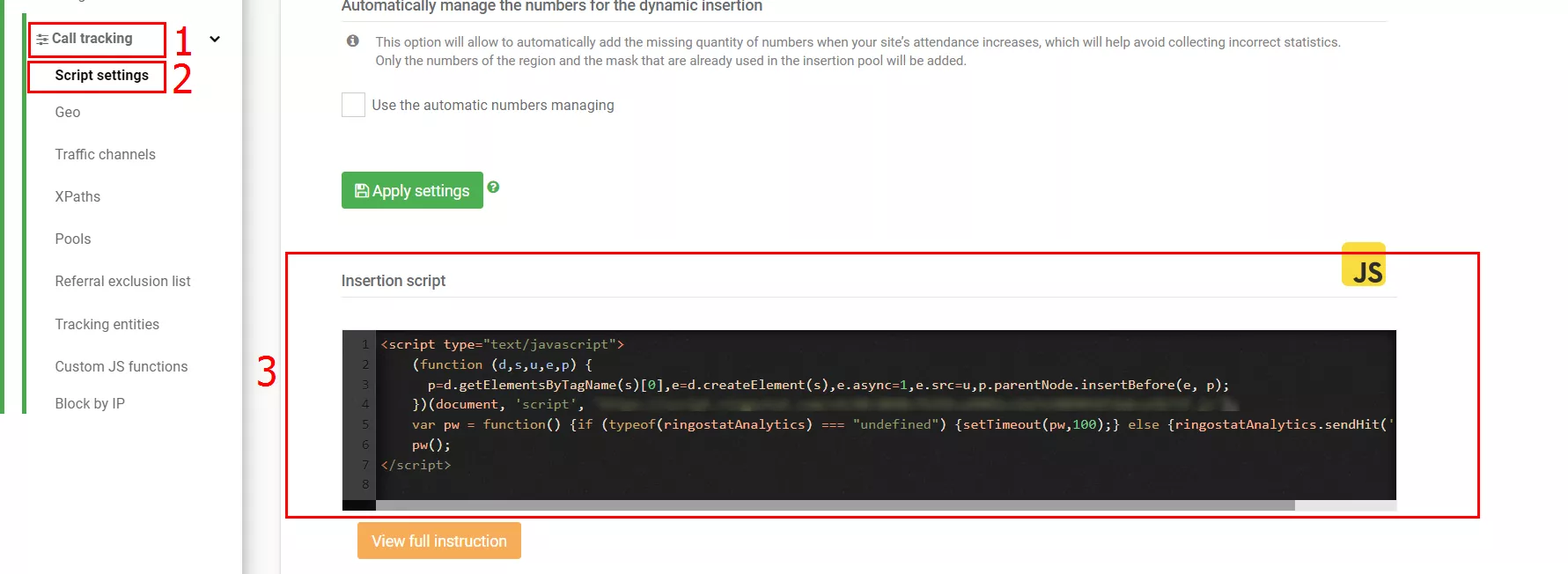Collapse the Call tracking chevron arrow

coord(215,39)
